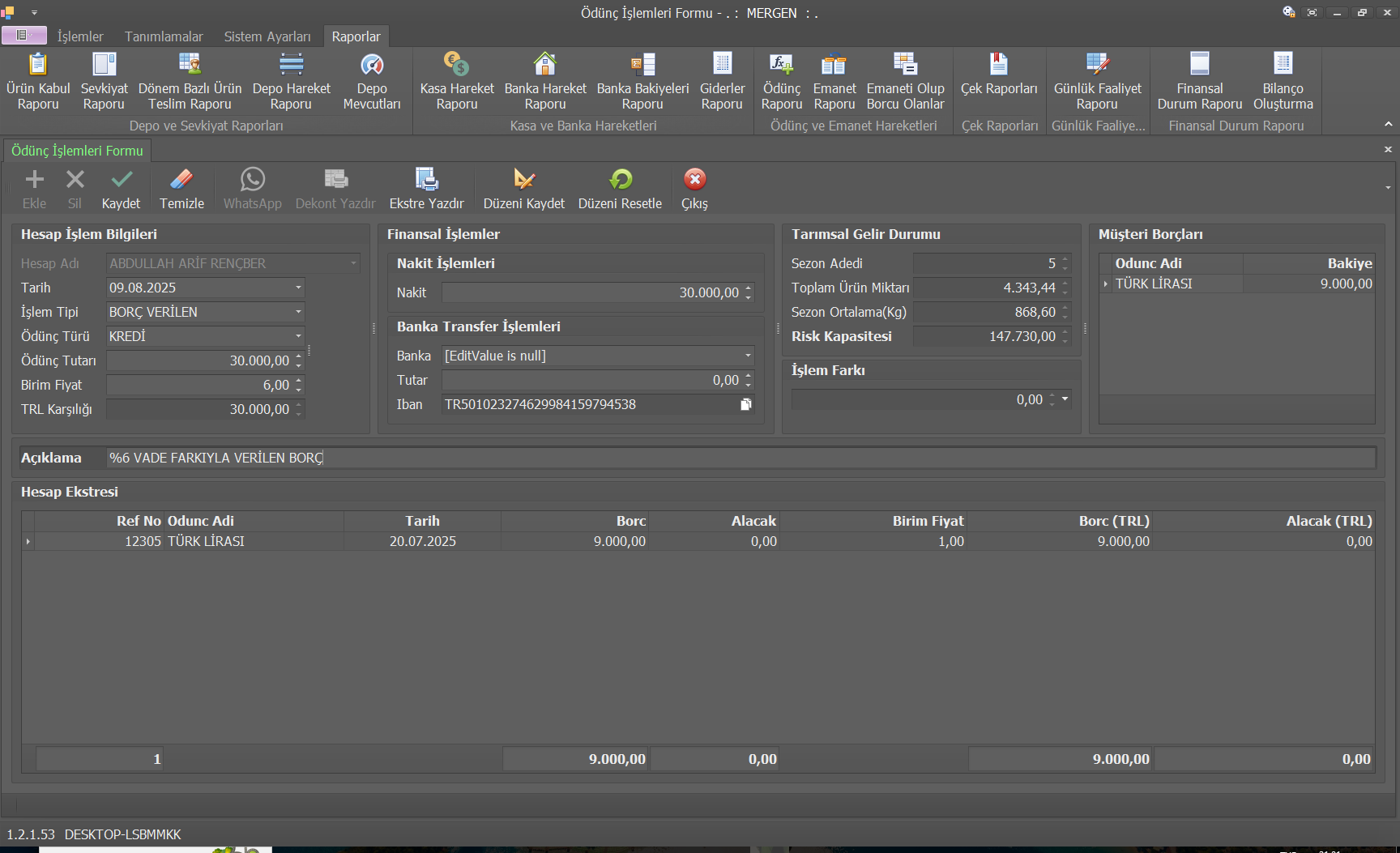
Task: Switch to the İşlemler ribbon tab
Action: click(80, 36)
